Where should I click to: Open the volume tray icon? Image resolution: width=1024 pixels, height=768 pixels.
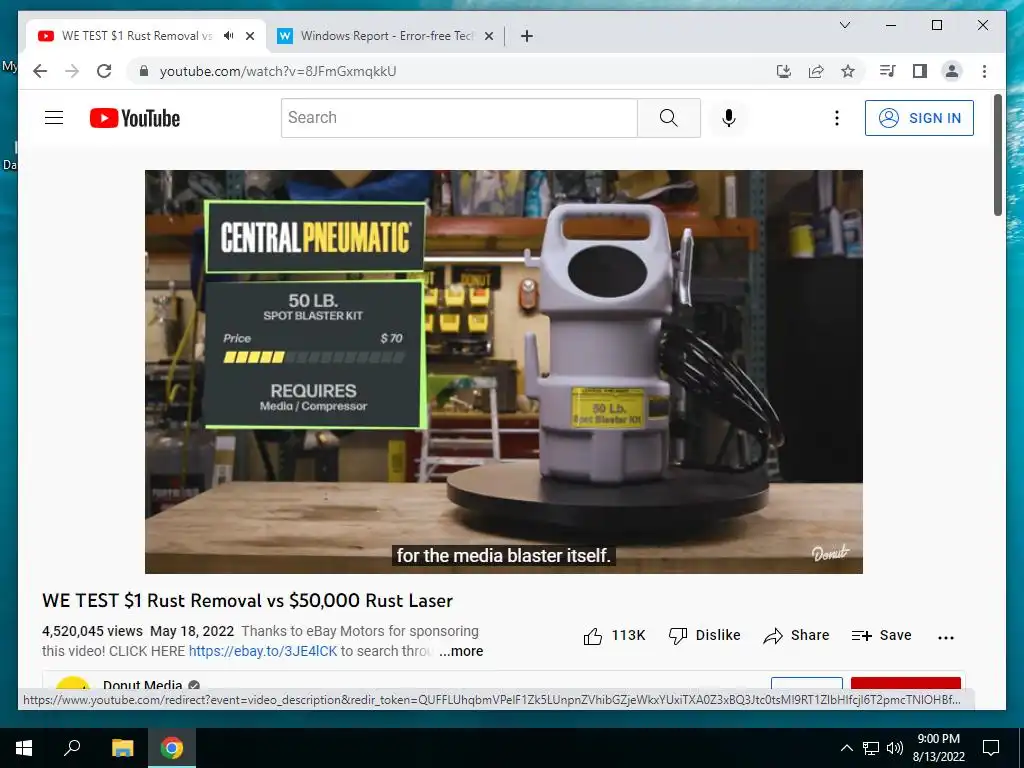point(894,748)
